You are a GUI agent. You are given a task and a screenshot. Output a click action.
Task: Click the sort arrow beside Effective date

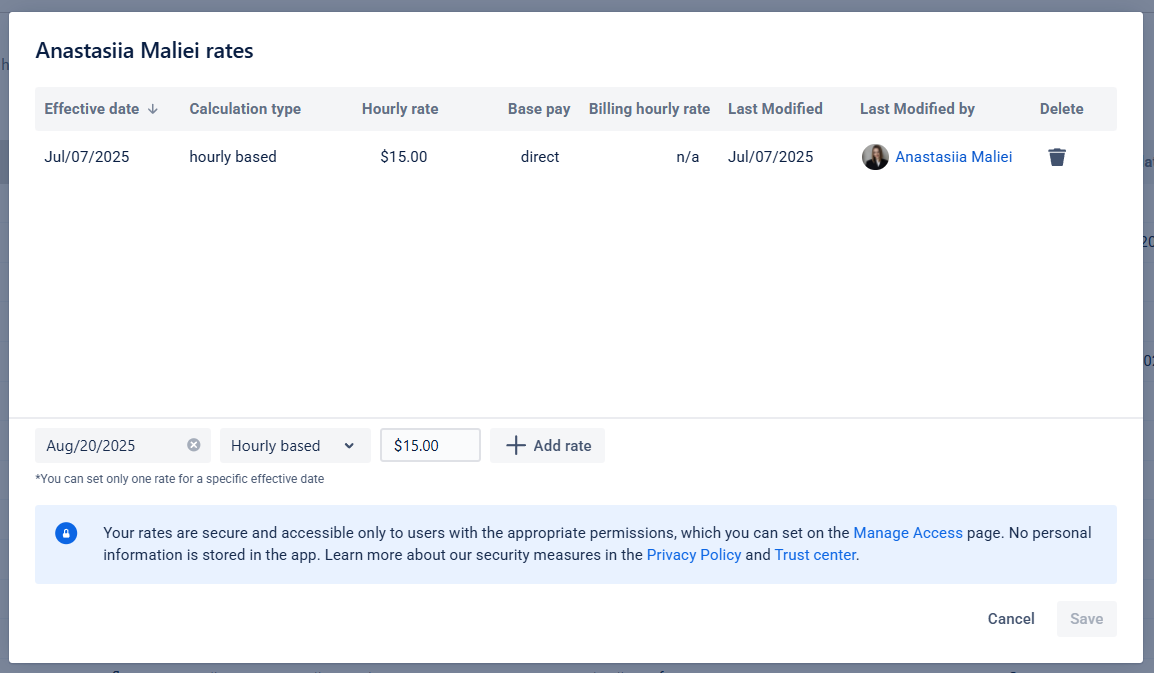coord(153,109)
